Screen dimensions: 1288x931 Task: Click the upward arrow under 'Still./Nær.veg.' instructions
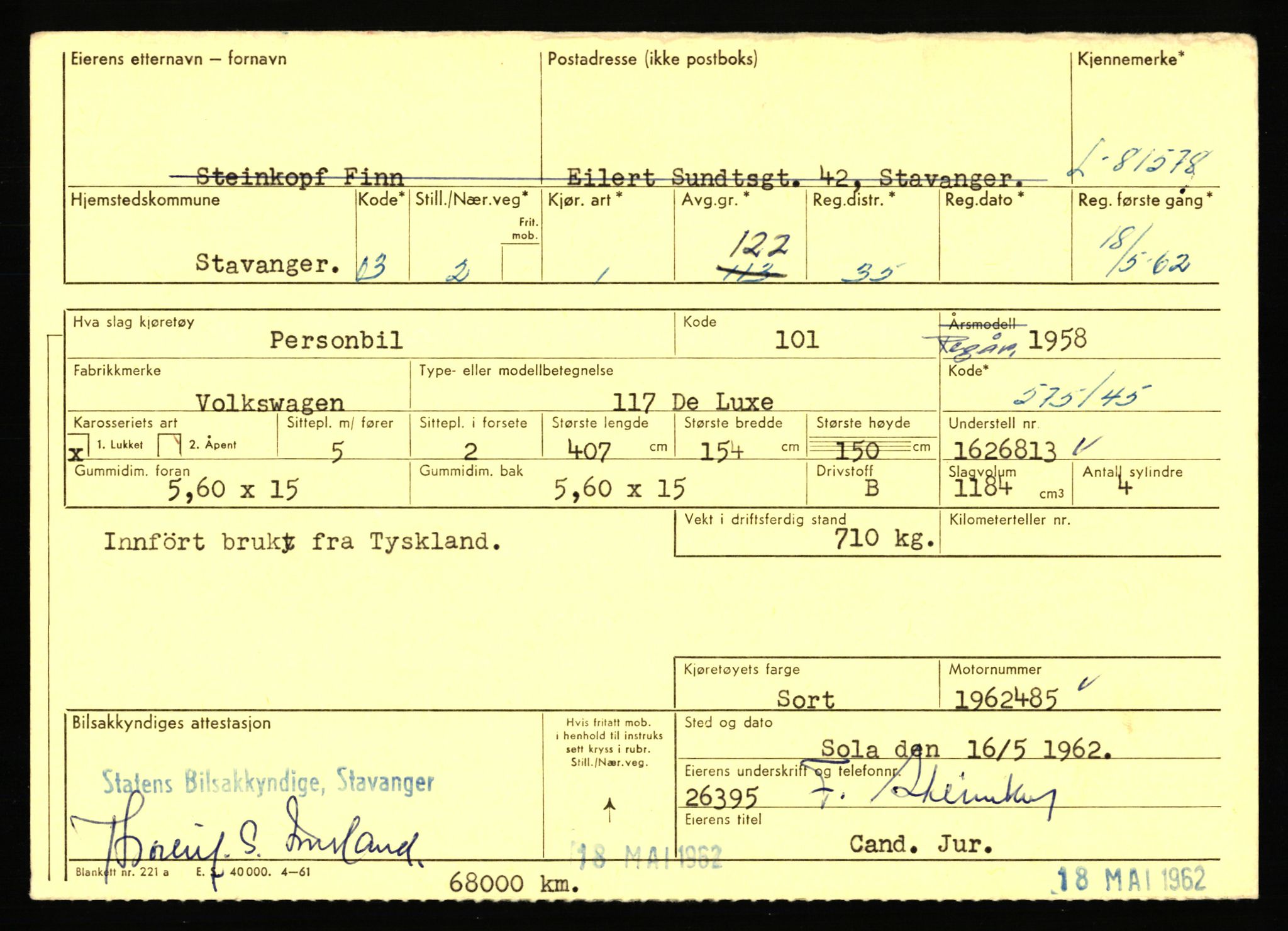(609, 810)
